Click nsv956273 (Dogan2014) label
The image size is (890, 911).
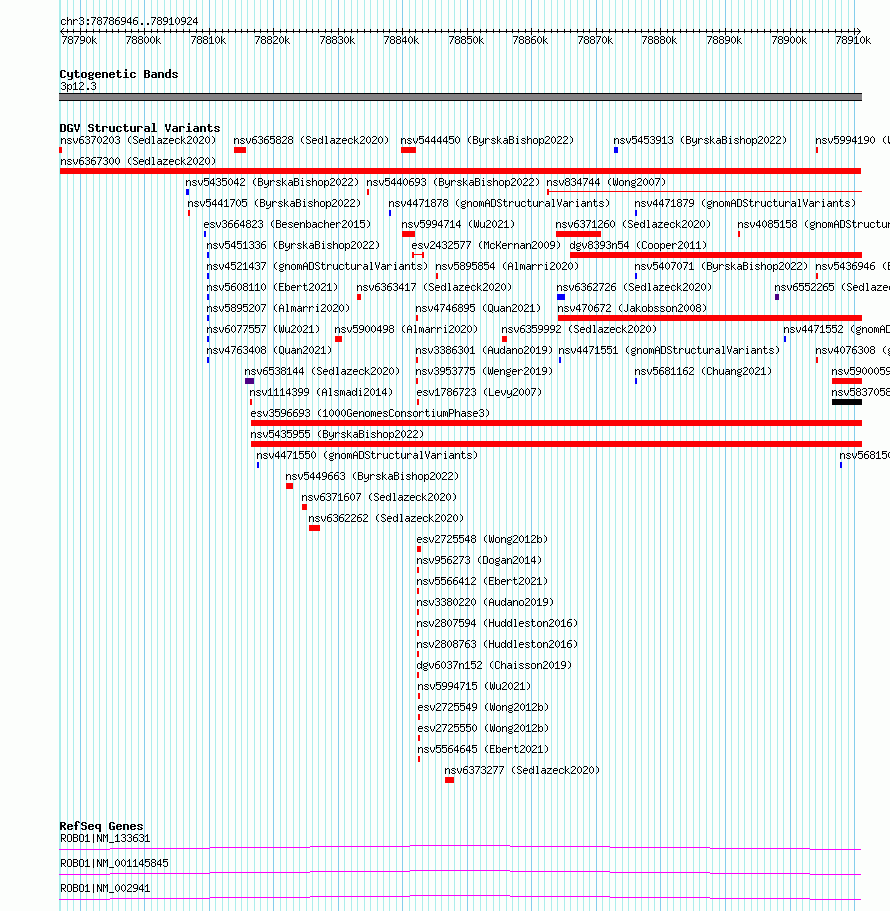pos(479,560)
